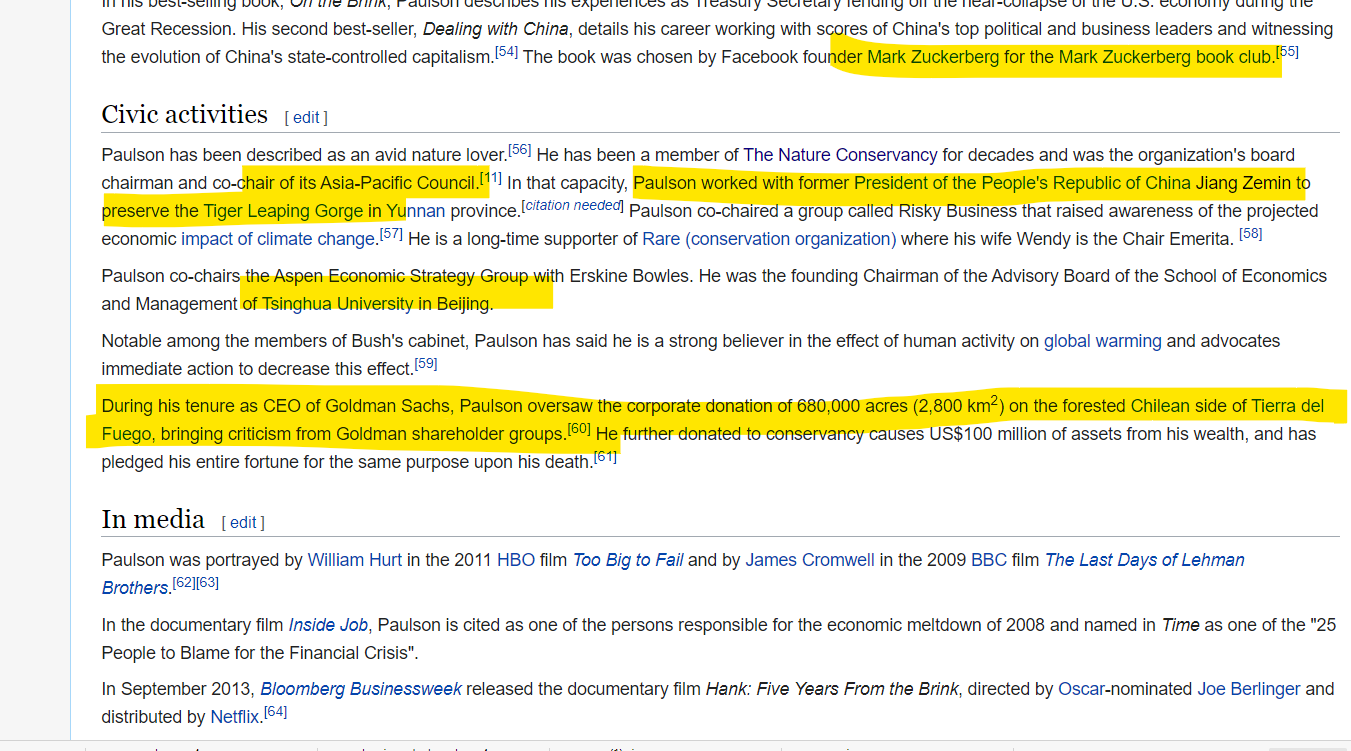The image size is (1351, 751).
Task: Click the citation needed tag
Action: pos(572,205)
